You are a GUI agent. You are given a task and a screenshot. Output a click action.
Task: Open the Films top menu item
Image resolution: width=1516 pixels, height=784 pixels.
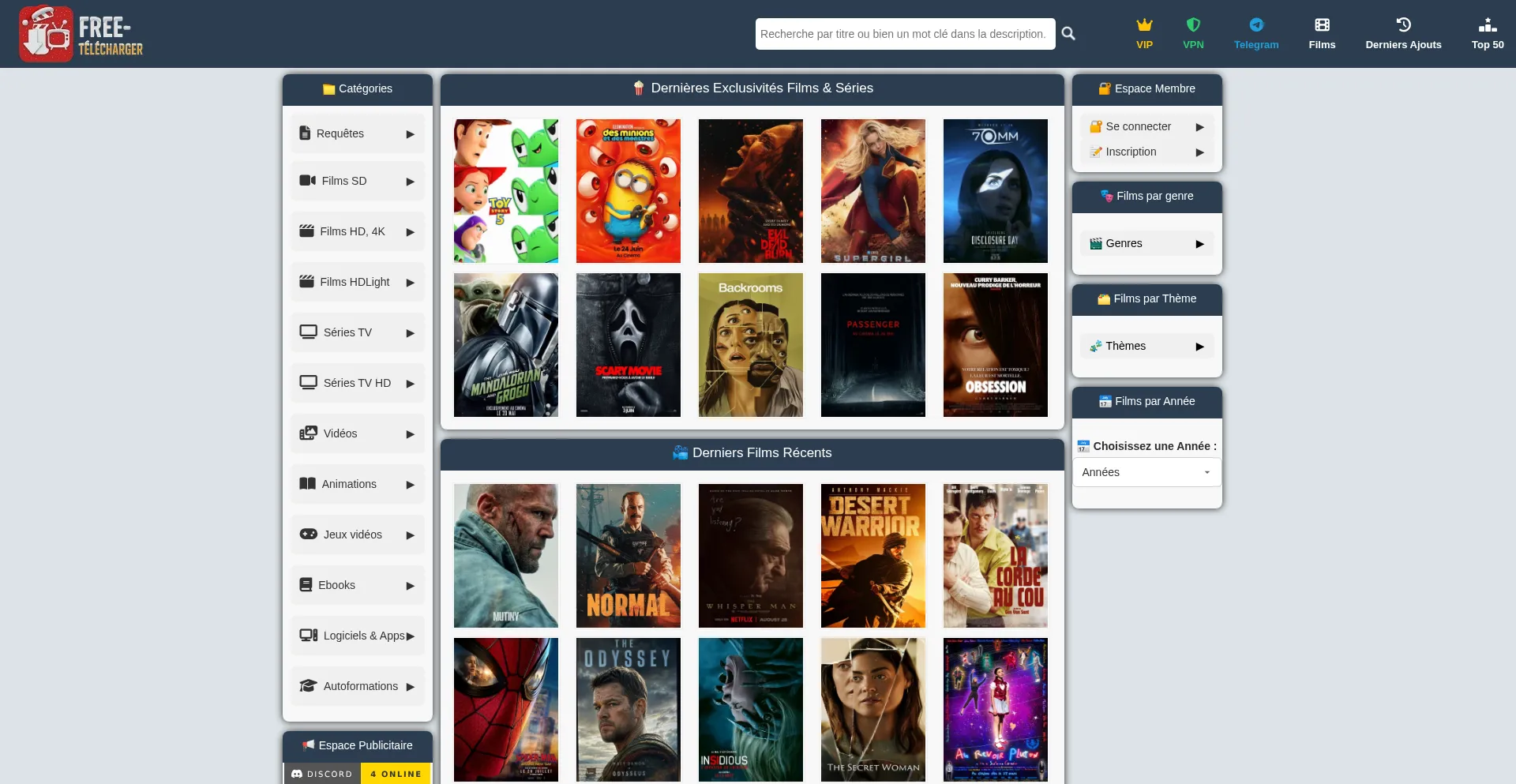pos(1322,34)
